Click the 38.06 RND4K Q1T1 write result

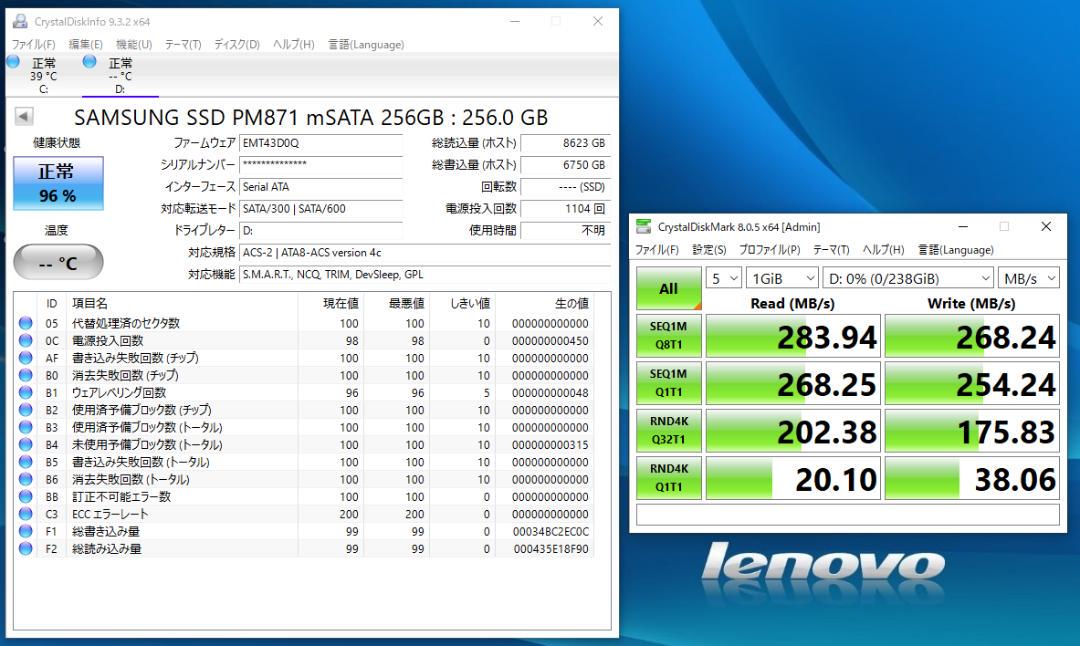click(972, 479)
